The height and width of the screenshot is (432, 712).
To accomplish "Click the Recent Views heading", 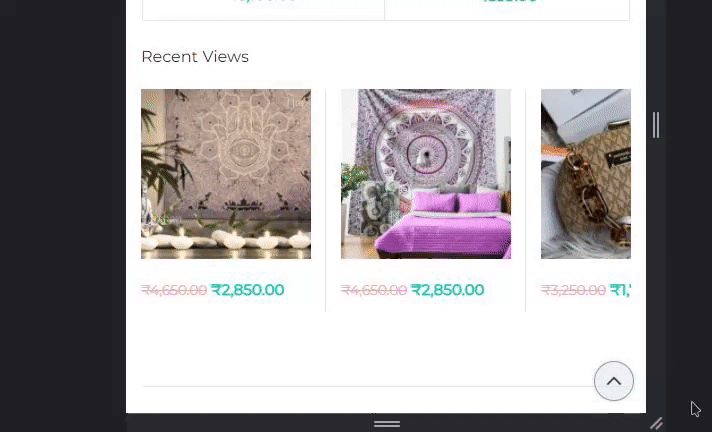I will click(195, 57).
